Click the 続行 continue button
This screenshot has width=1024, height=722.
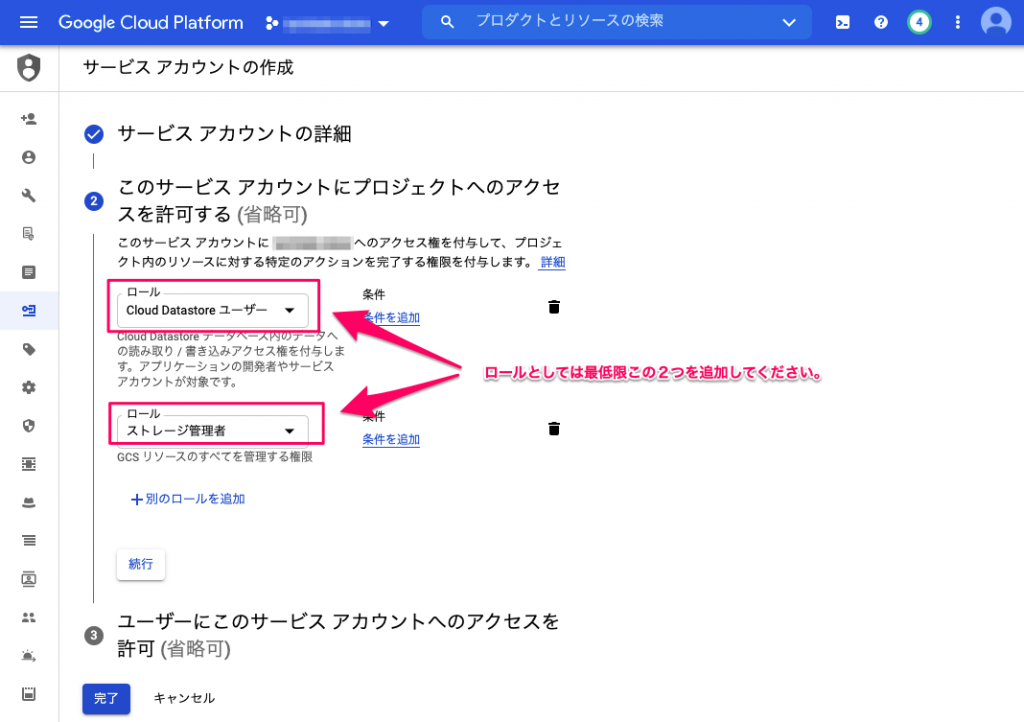(x=141, y=564)
